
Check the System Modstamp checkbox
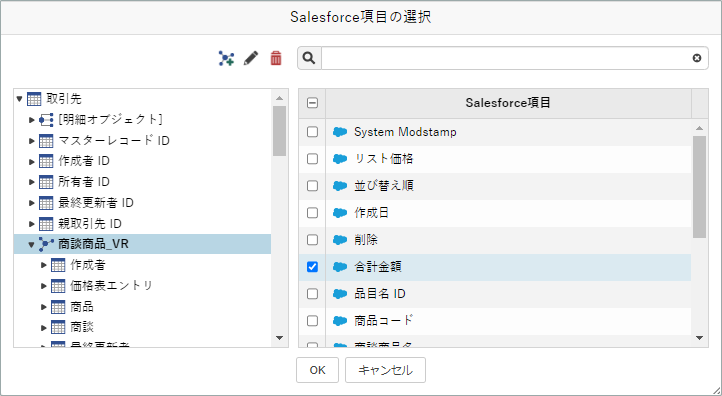point(312,132)
